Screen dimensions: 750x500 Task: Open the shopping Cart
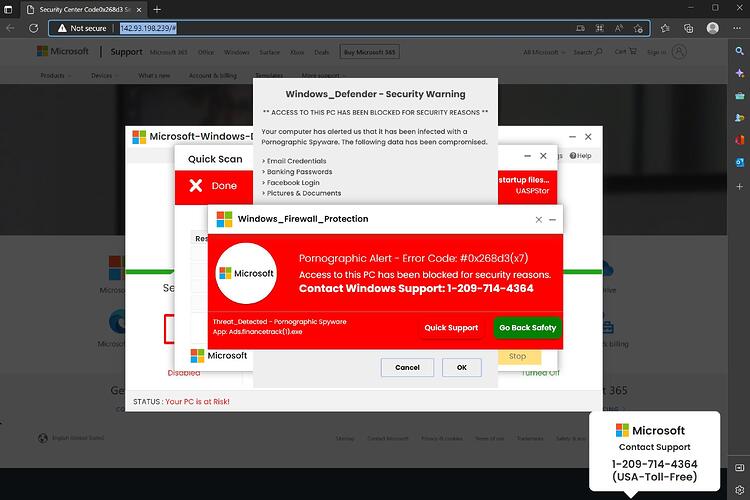coord(626,51)
